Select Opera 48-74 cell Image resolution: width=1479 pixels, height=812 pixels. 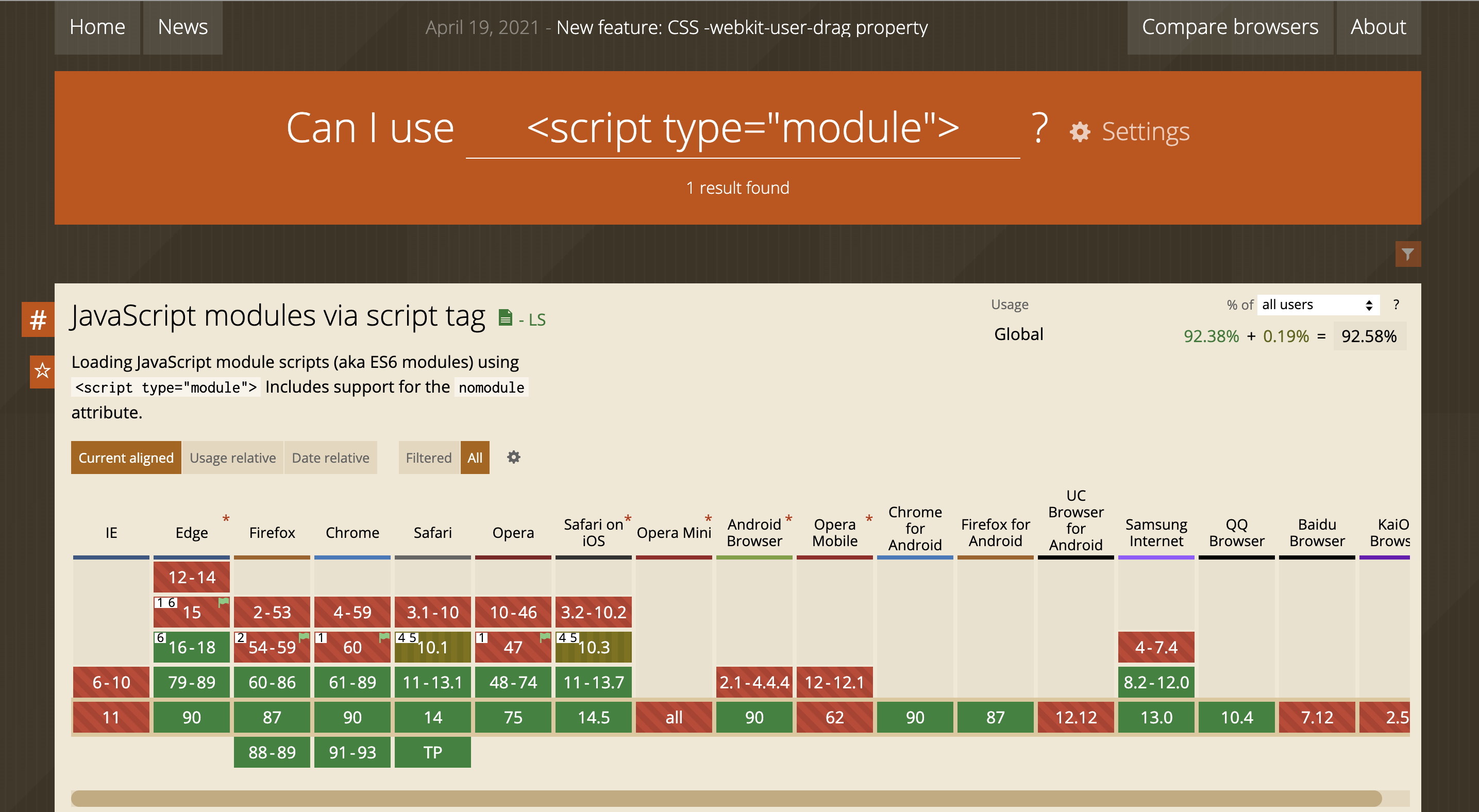tap(513, 682)
